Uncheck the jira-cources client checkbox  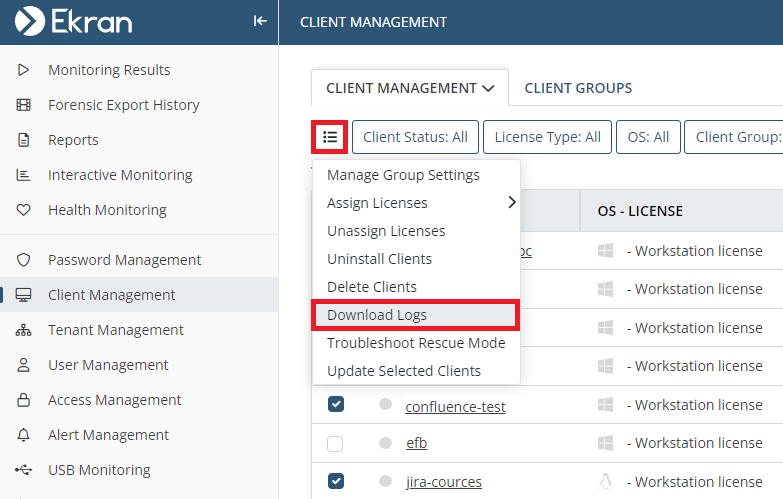(x=336, y=481)
